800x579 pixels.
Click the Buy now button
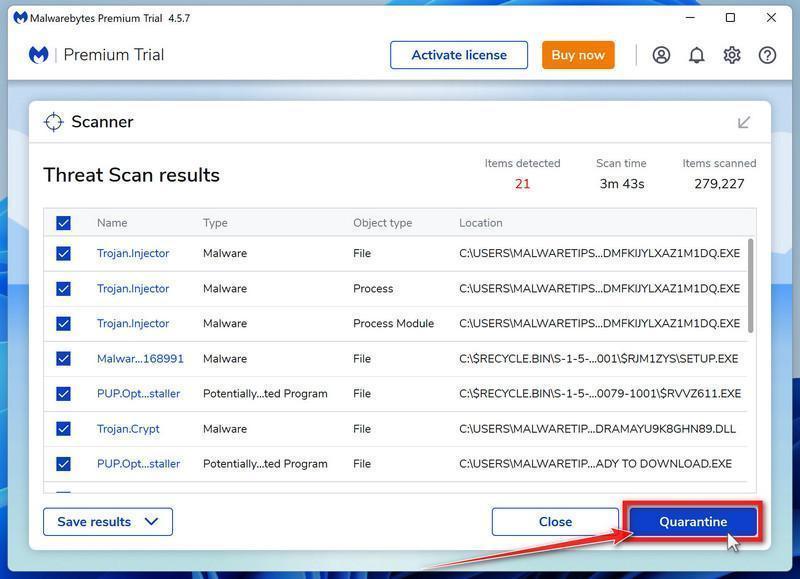[578, 55]
